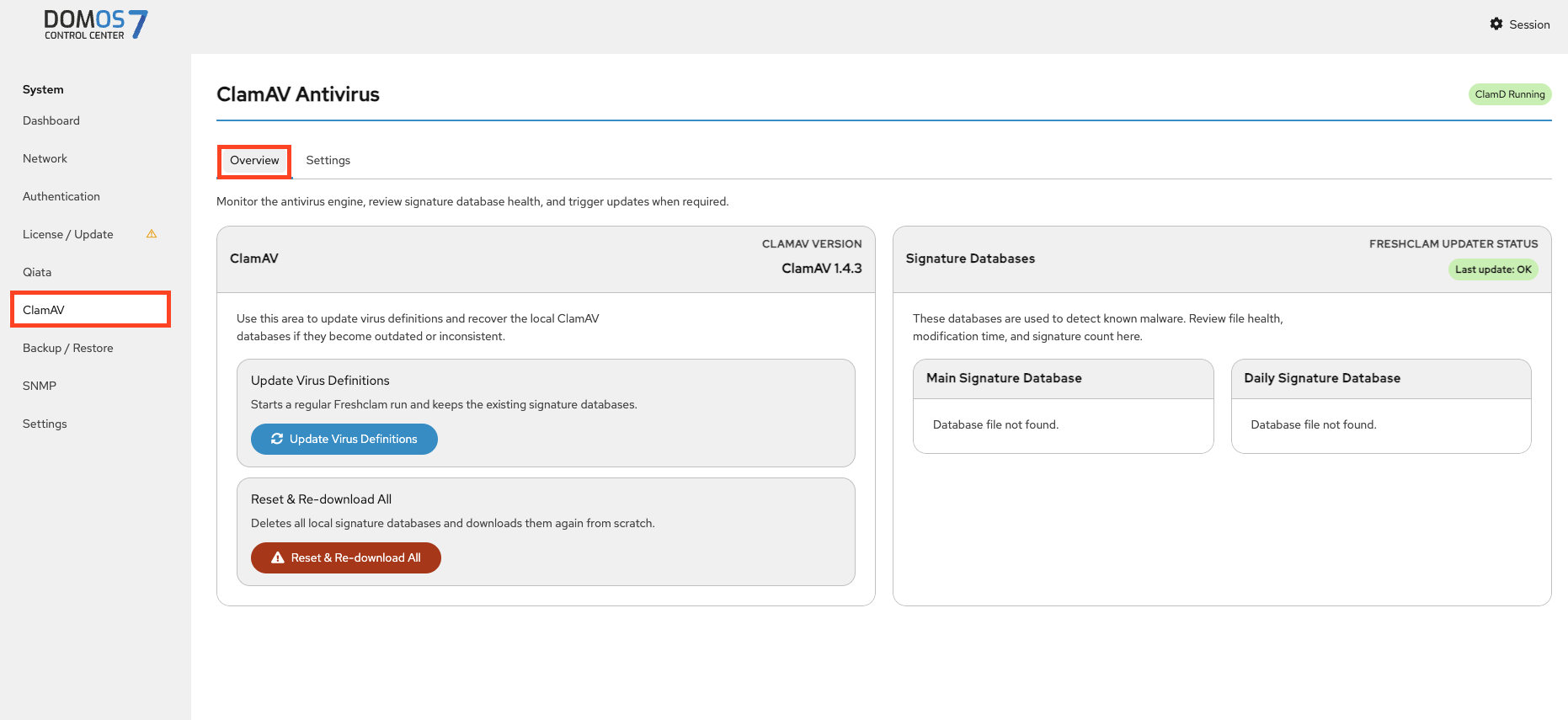Click the warning icon on Reset button
The image size is (1568, 720).
(278, 557)
